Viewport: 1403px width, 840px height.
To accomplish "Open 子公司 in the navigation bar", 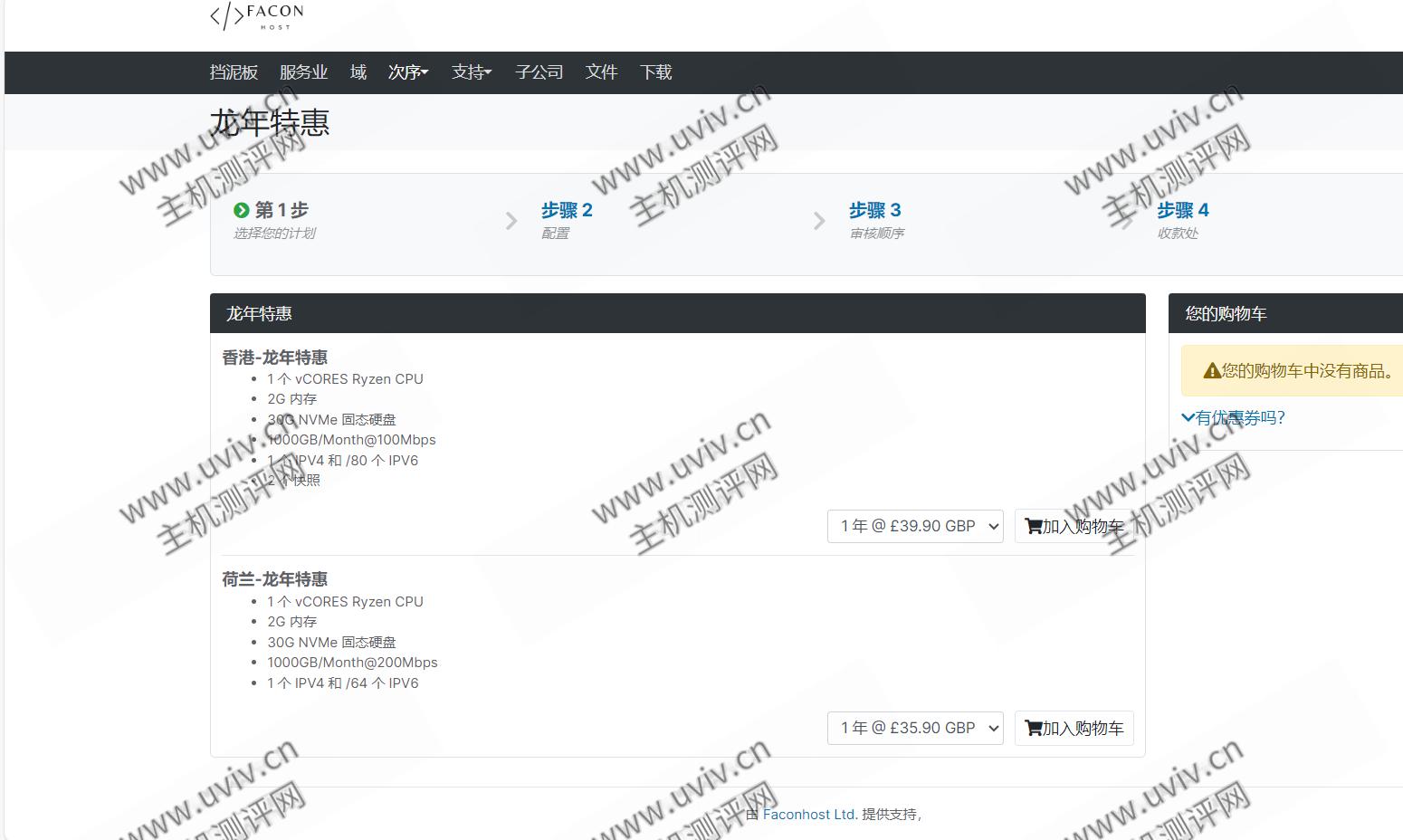I will tap(539, 72).
